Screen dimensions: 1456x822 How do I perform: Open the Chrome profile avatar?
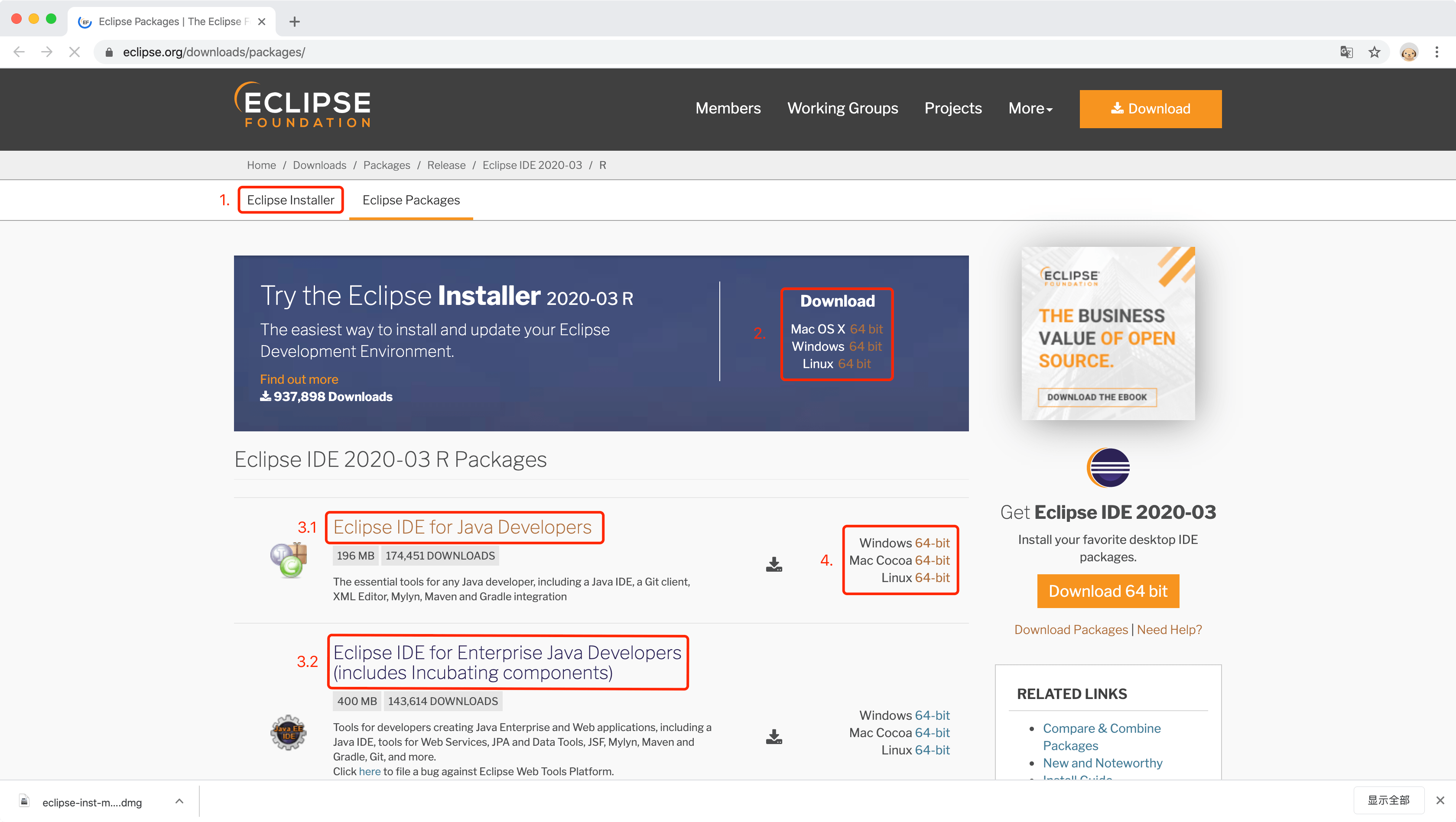click(1408, 52)
